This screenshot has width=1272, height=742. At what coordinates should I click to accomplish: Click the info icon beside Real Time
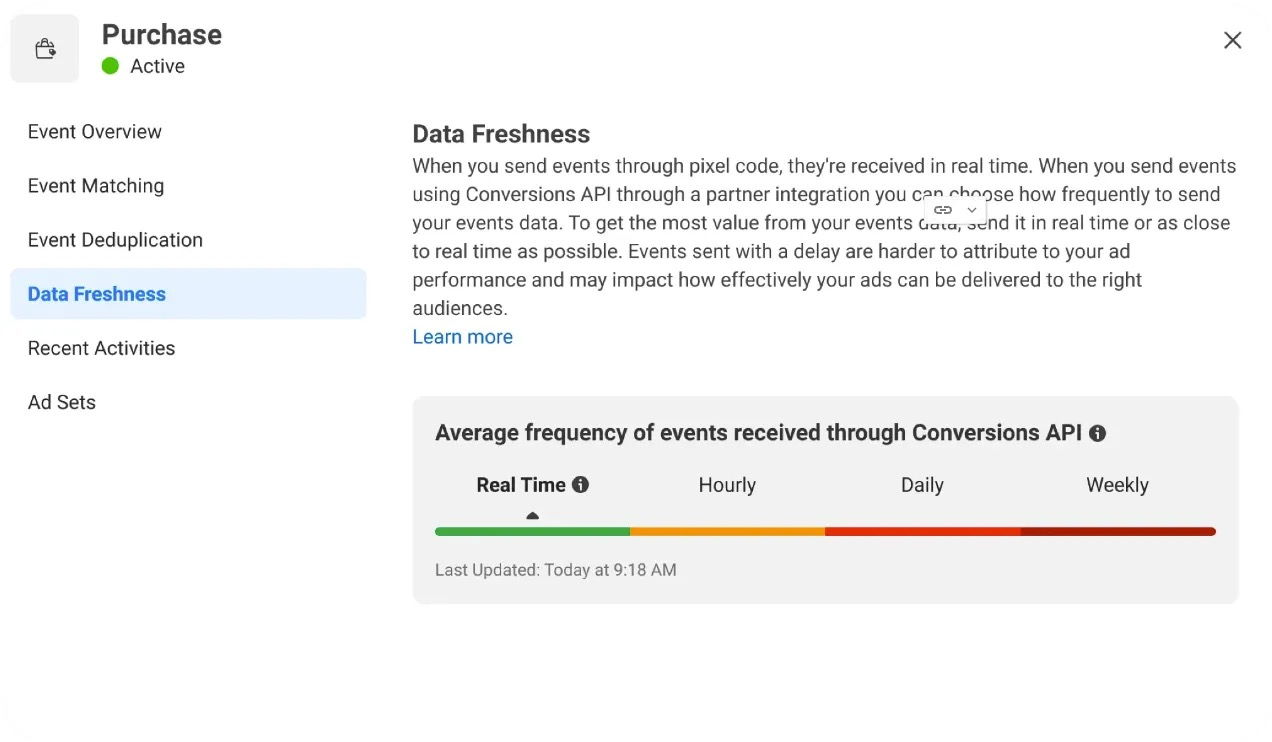coord(580,485)
